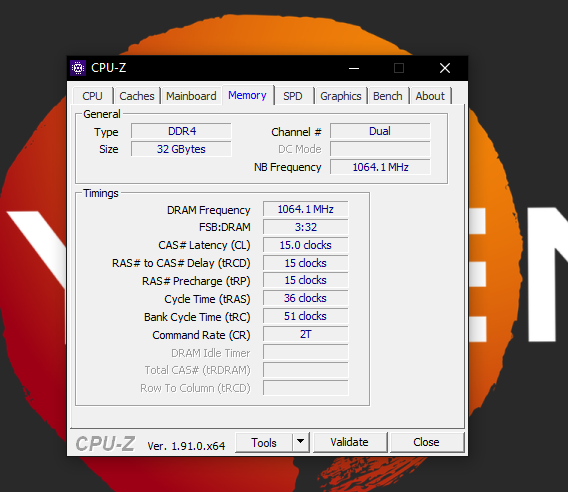Click the CPU-Z title bar text

[109, 68]
